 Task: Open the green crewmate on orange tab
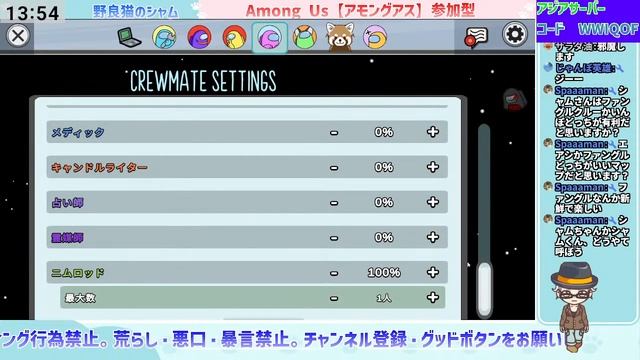[305, 37]
